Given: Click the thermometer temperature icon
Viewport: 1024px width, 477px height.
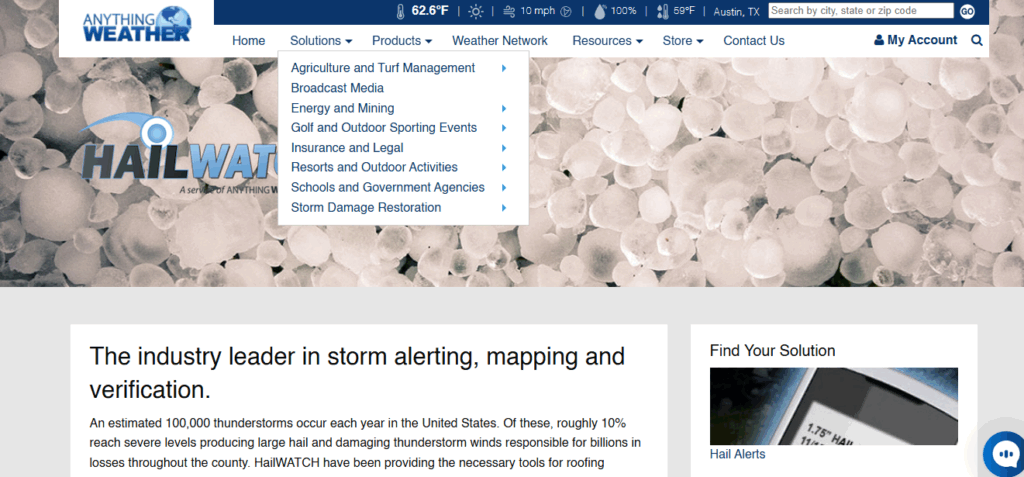Looking at the screenshot, I should (400, 12).
